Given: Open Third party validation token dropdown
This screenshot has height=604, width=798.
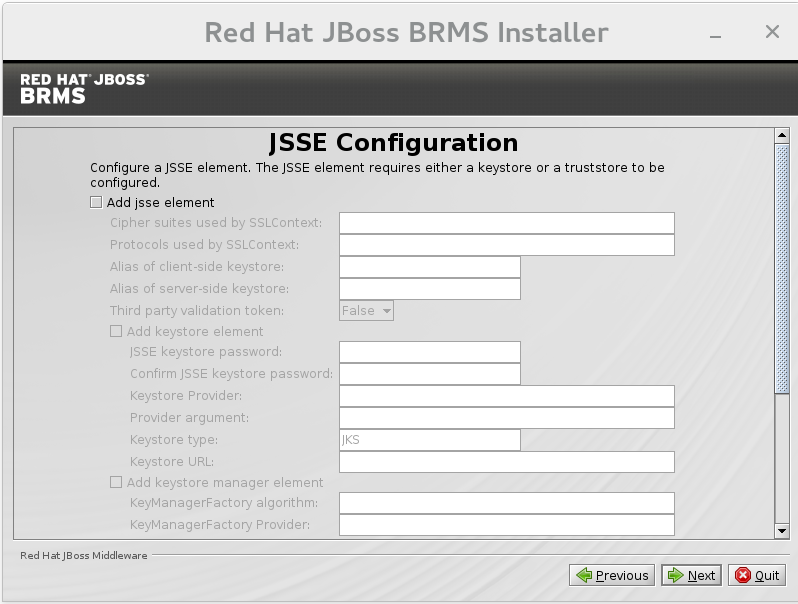Looking at the screenshot, I should point(366,311).
